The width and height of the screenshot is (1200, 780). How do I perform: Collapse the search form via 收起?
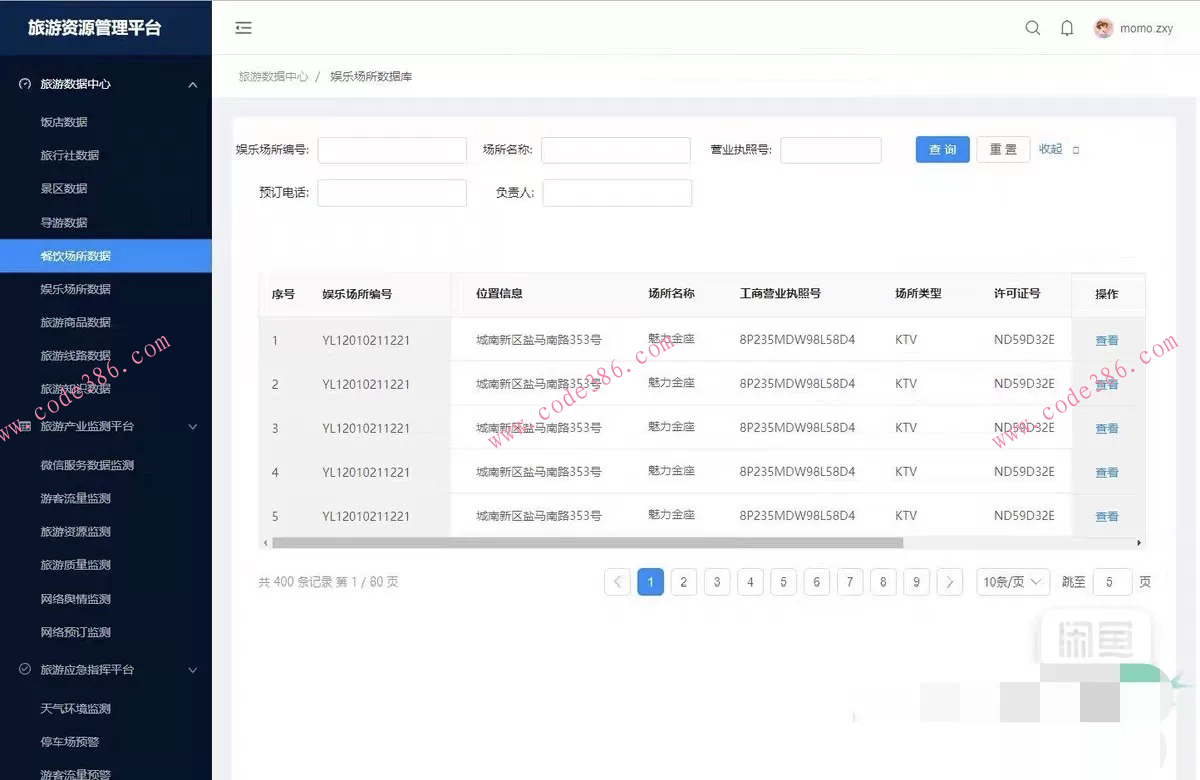point(1049,149)
